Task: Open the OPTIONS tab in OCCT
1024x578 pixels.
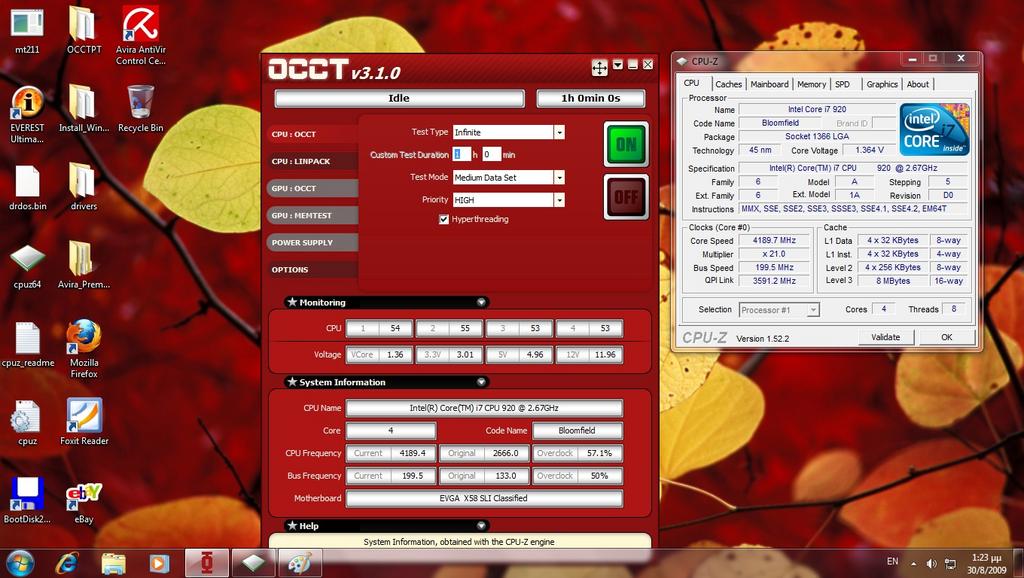Action: tap(312, 270)
